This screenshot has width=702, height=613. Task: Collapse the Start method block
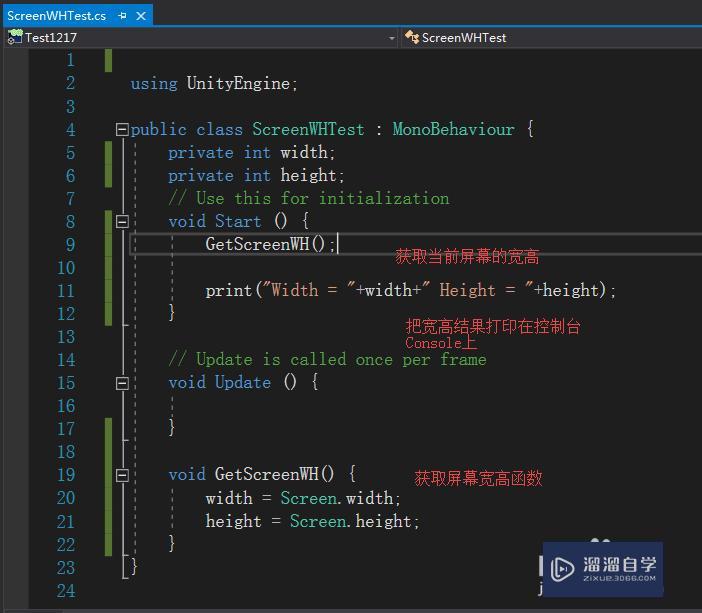coord(122,222)
